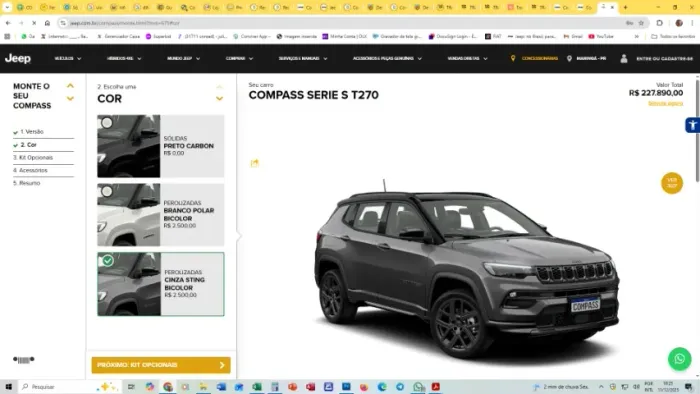700x394 pixels.
Task: Go to step 3 Kit Opcionais
Action: [33, 158]
